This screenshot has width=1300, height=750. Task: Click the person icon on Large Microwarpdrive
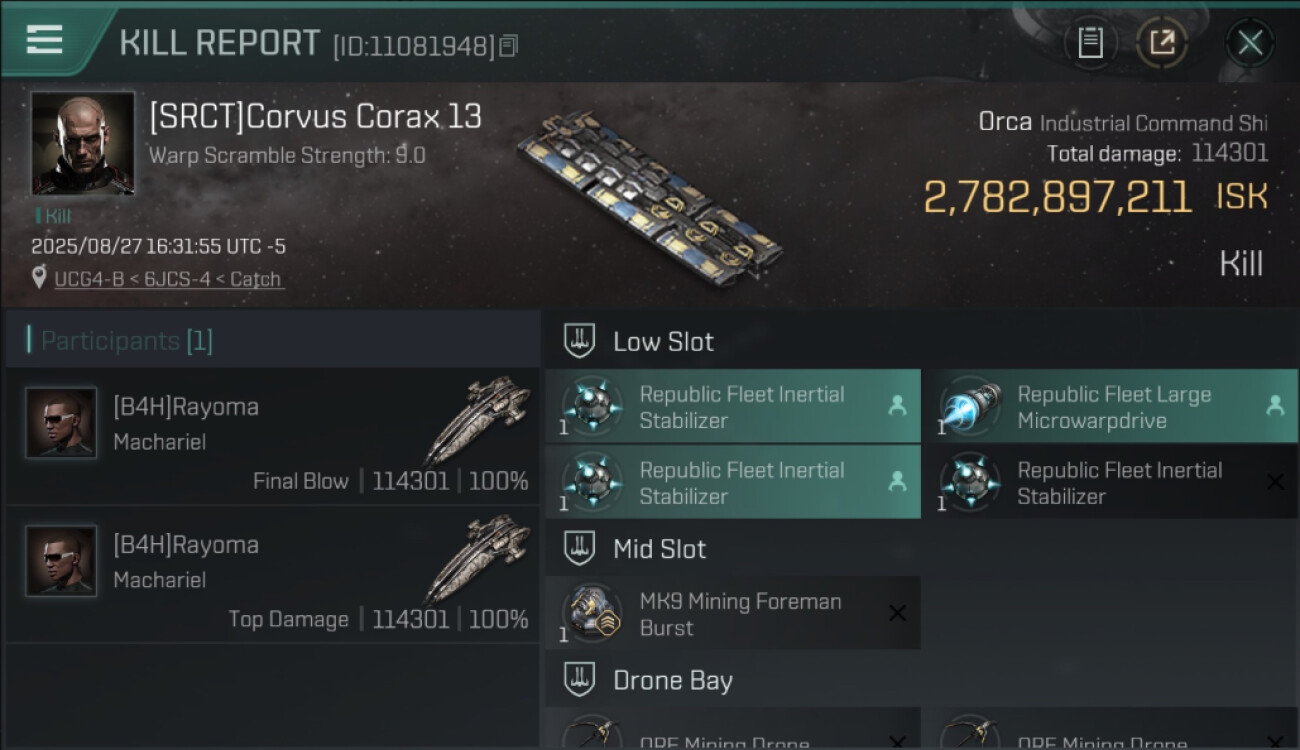1275,405
